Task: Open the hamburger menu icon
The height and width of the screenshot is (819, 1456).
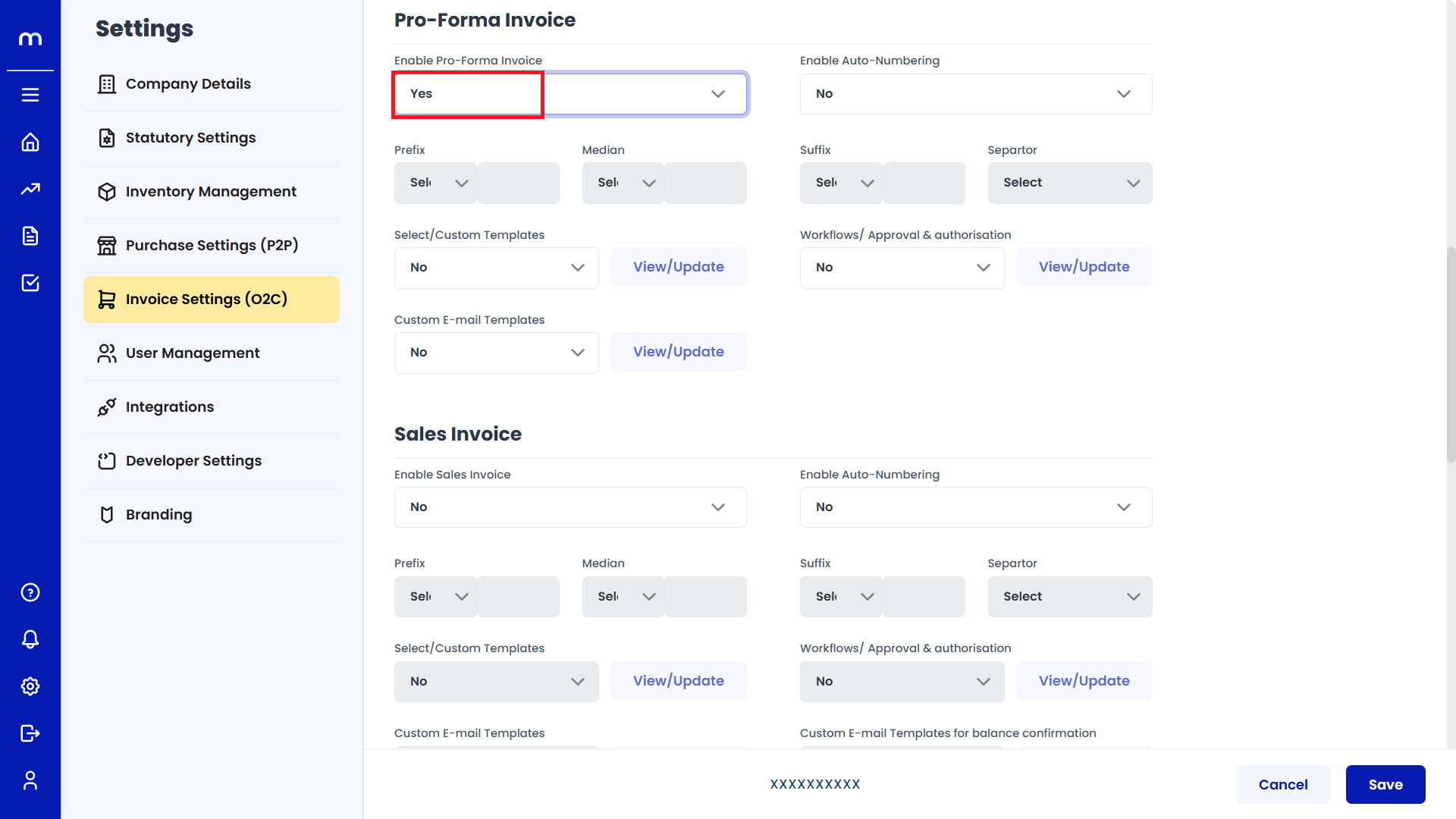Action: click(30, 95)
